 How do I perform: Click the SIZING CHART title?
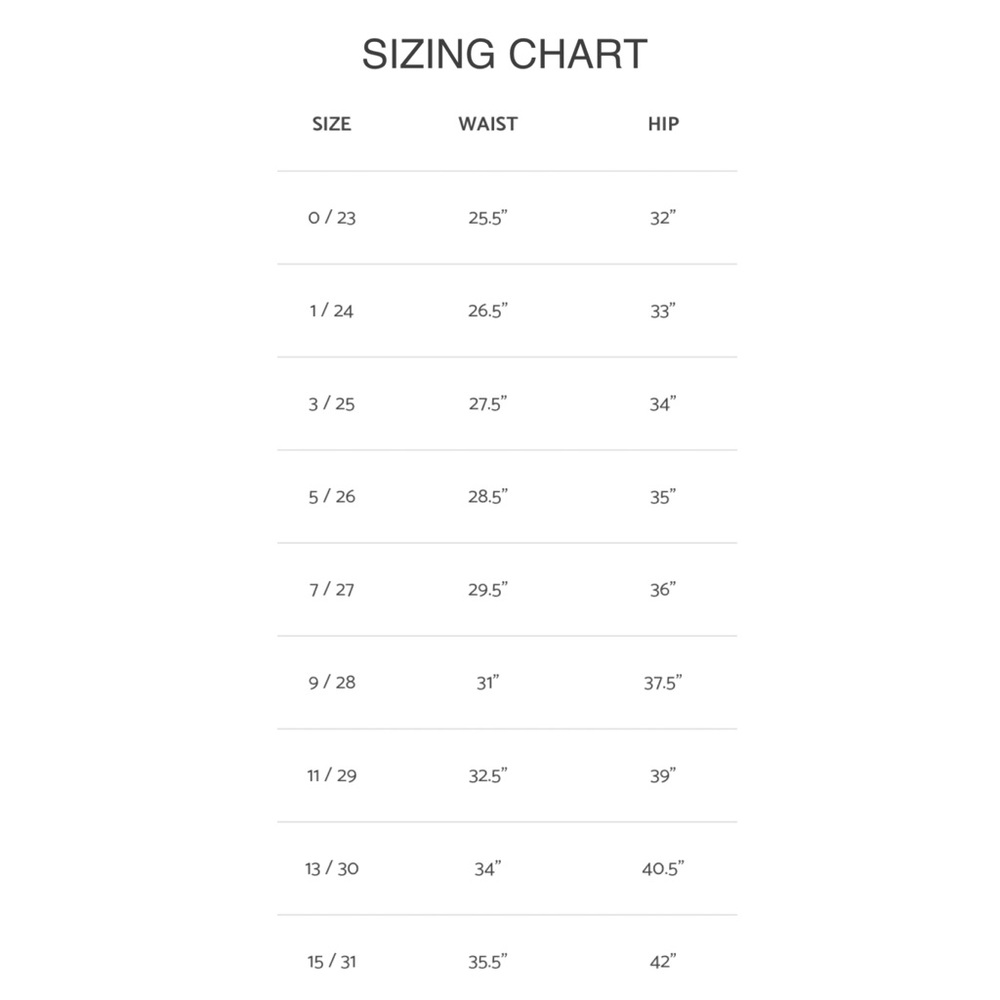[x=504, y=54]
